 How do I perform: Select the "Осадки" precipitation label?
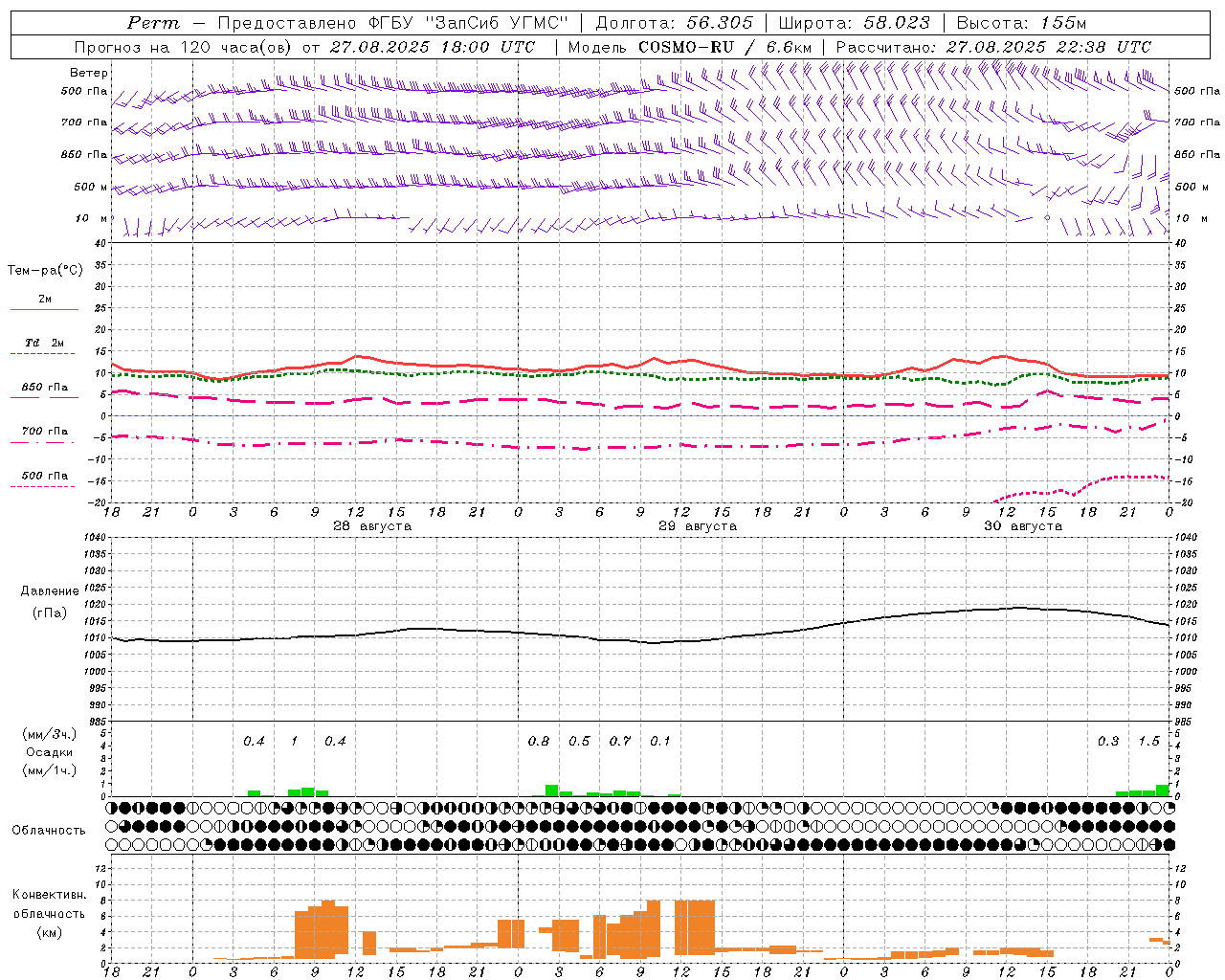(49, 752)
